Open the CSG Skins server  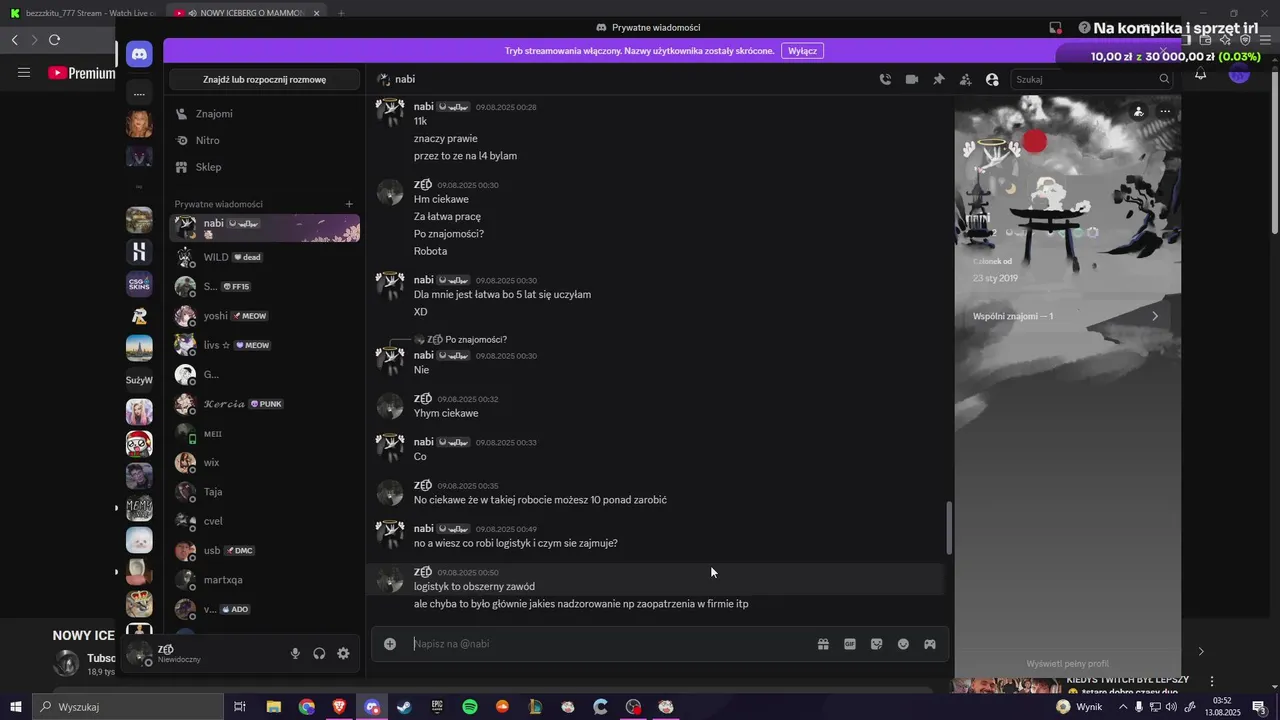point(139,284)
